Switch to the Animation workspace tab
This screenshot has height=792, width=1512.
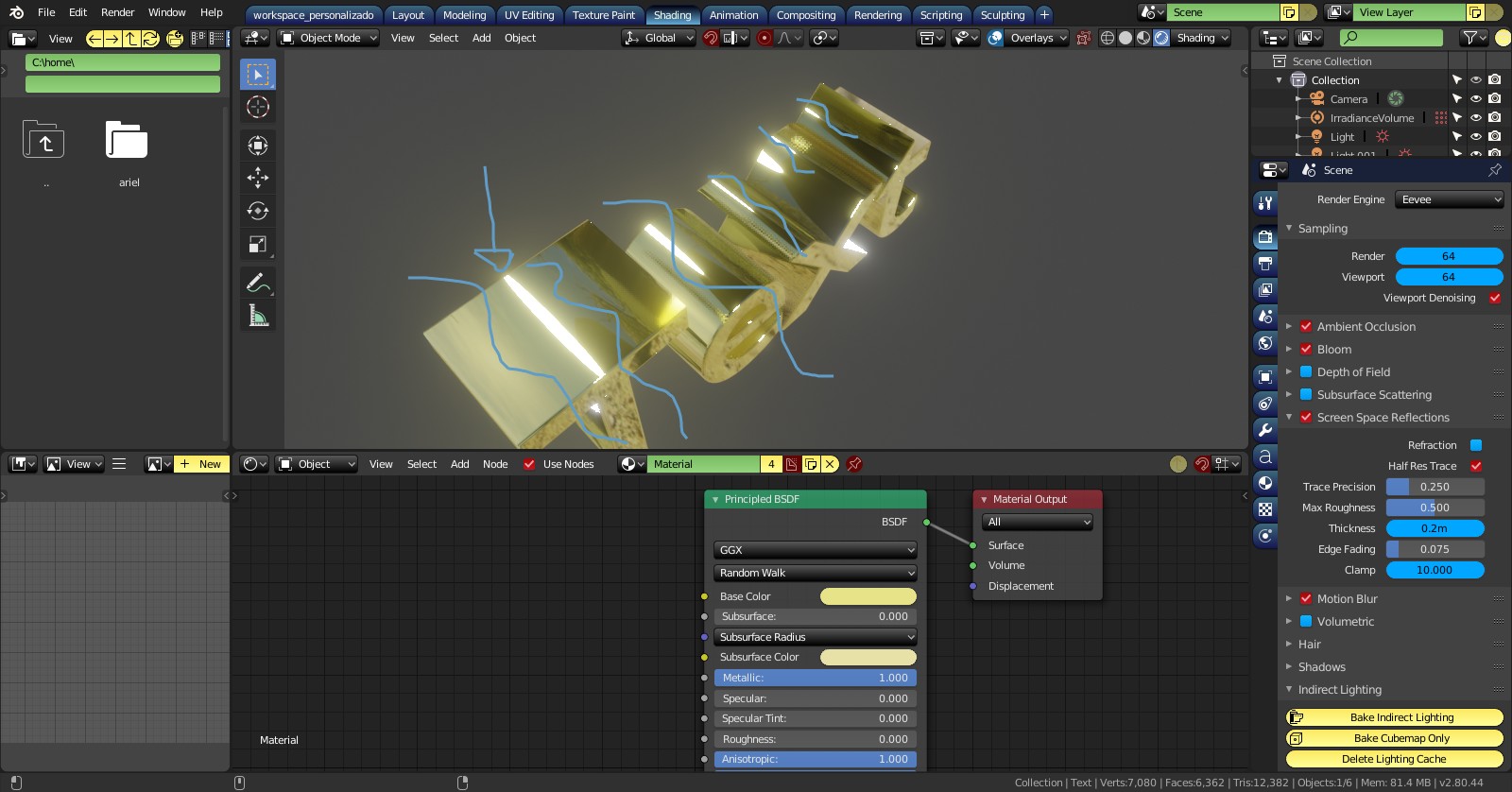pyautogui.click(x=733, y=15)
